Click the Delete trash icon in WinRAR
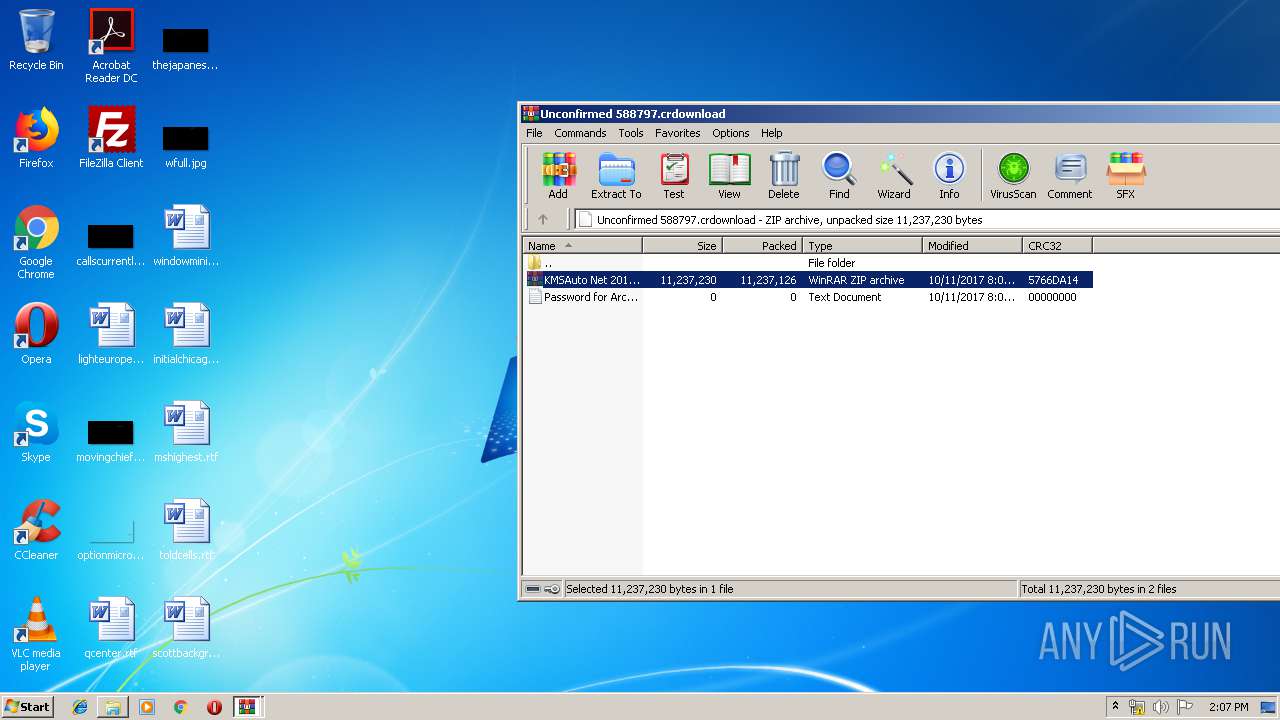Screen dimensions: 1280x720 (784, 176)
